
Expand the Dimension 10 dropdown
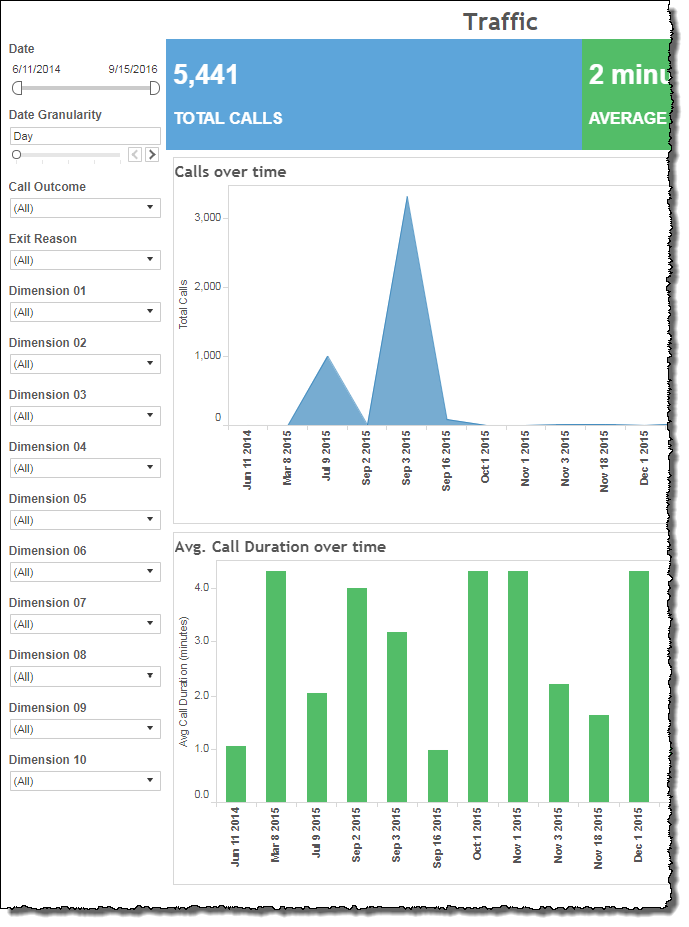[x=85, y=781]
